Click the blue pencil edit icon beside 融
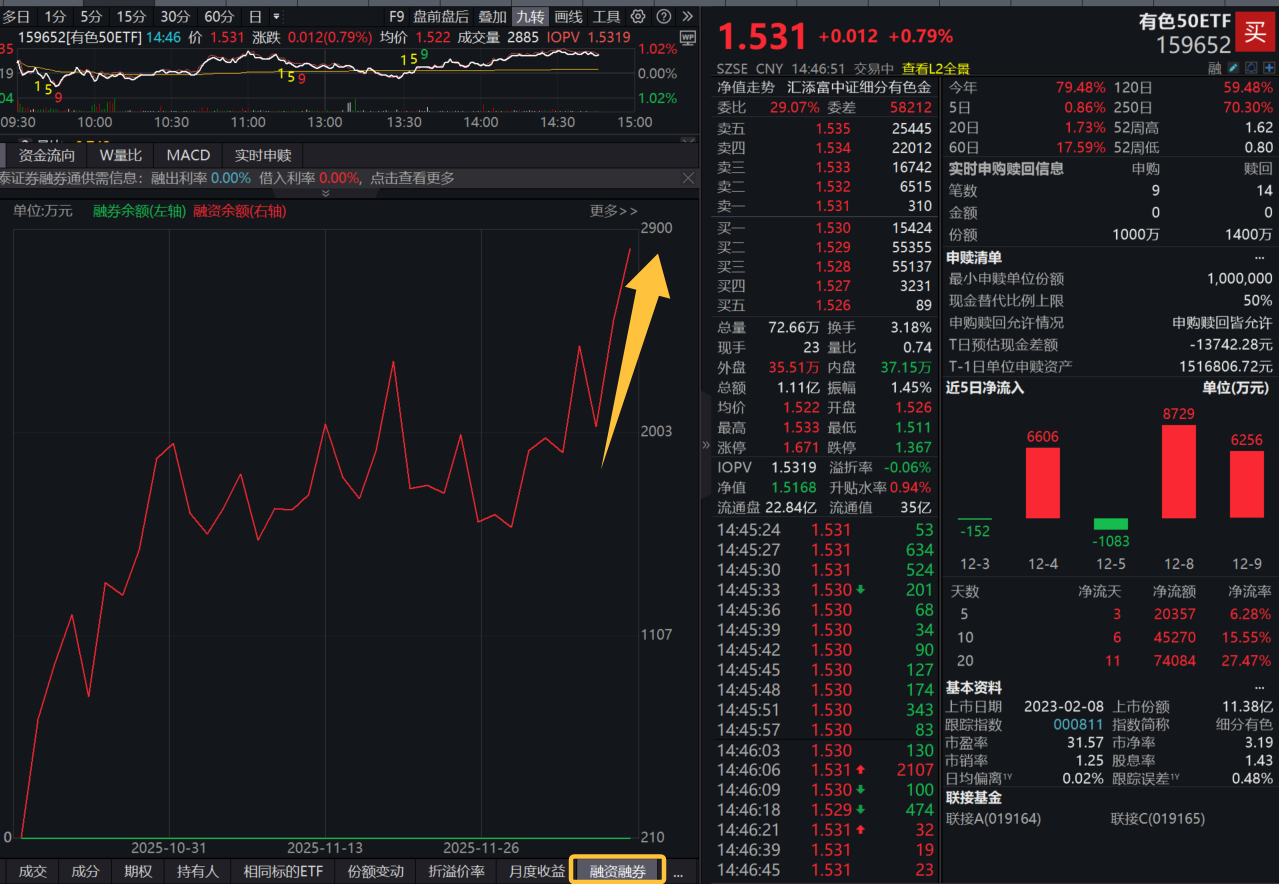Screen dimensions: 1279x884 pos(1233,67)
